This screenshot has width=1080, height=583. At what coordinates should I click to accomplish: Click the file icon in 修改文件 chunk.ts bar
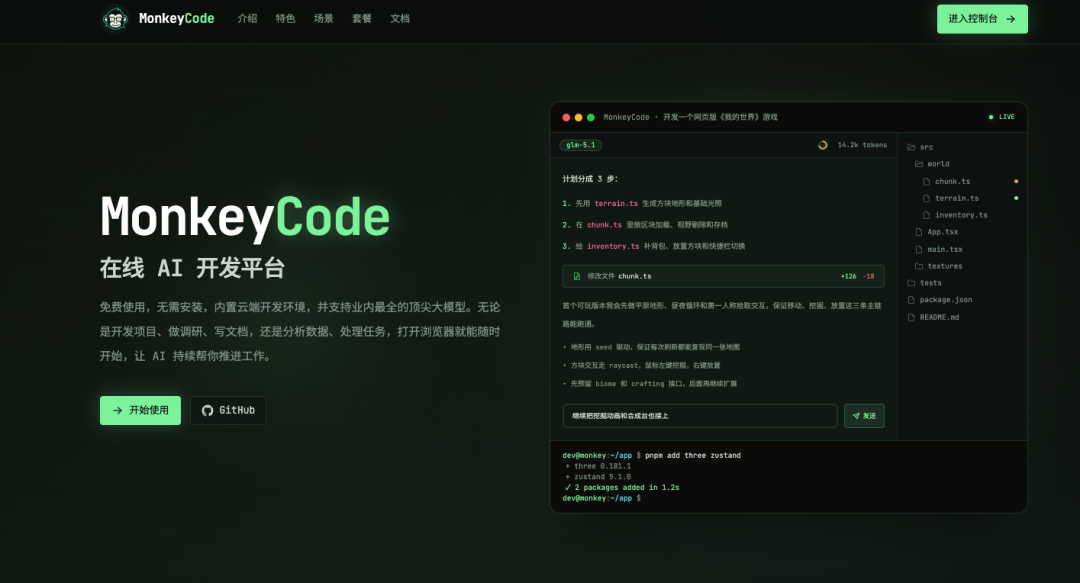click(x=577, y=276)
